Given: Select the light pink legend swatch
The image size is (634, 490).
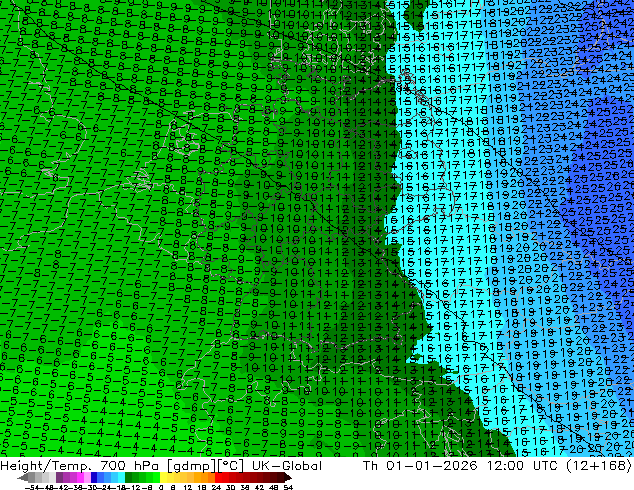Looking at the screenshot, I should coord(87,478).
